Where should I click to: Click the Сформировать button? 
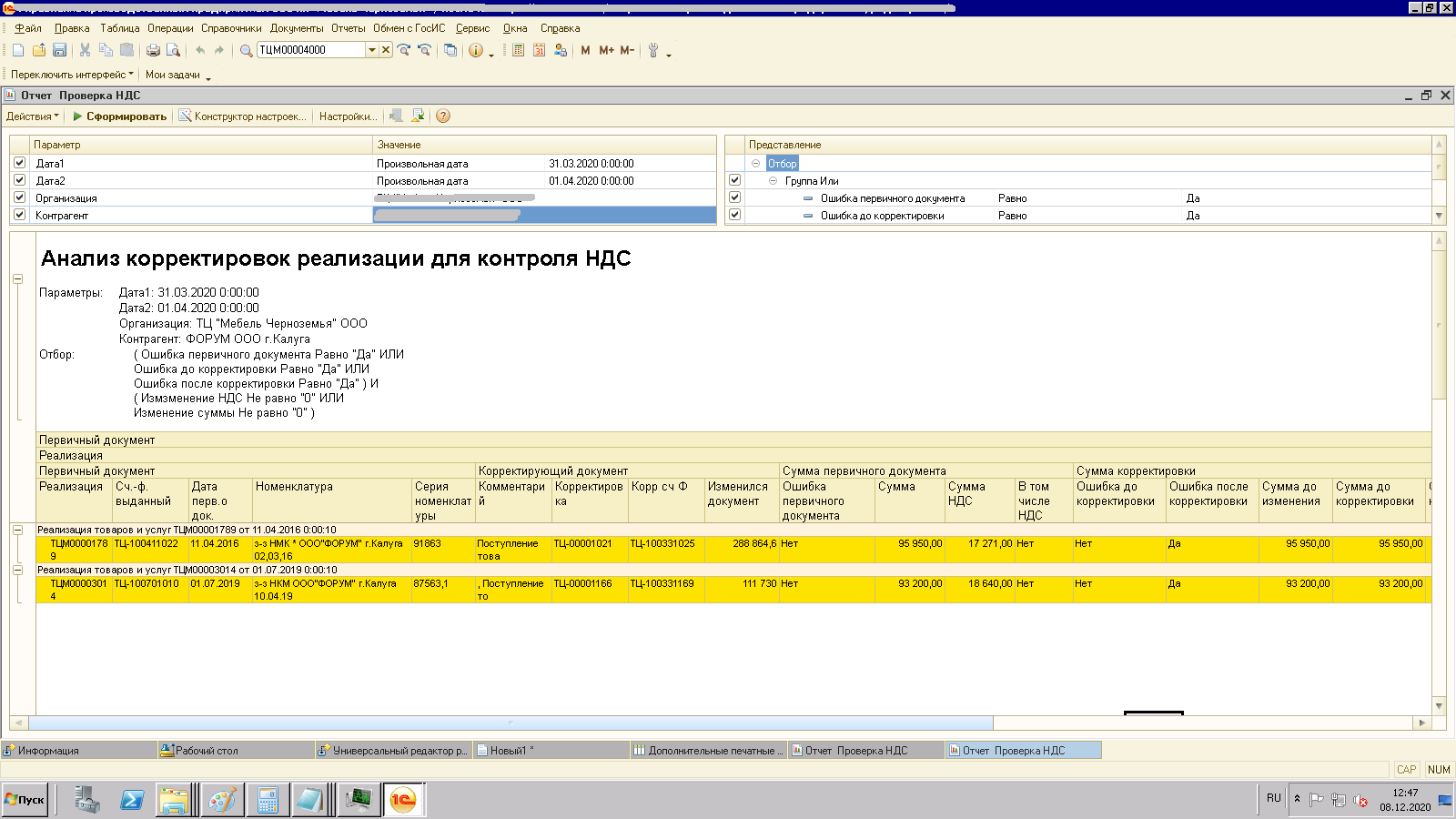[x=120, y=116]
